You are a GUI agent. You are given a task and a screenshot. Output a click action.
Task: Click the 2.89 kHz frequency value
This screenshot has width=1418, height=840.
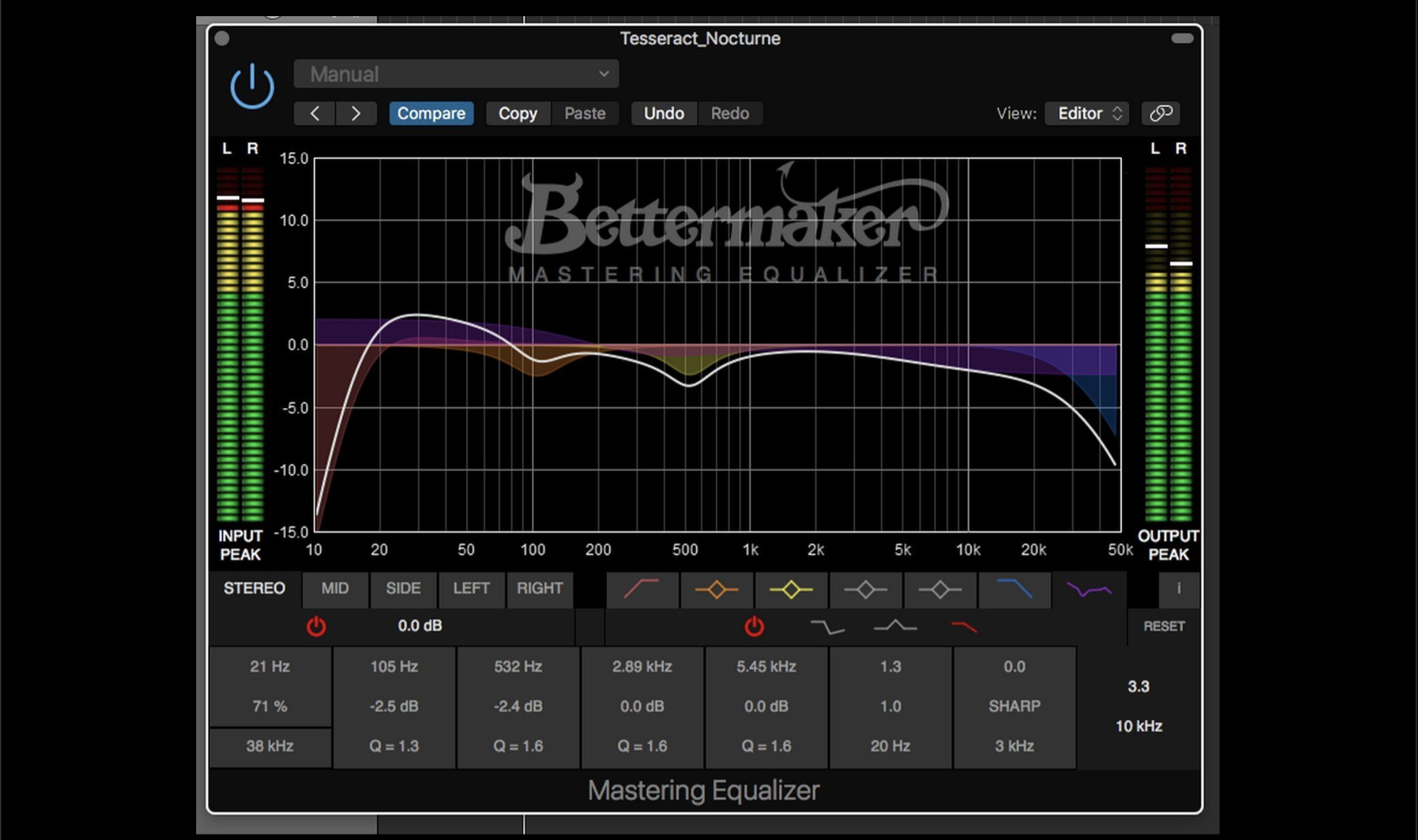coord(642,667)
